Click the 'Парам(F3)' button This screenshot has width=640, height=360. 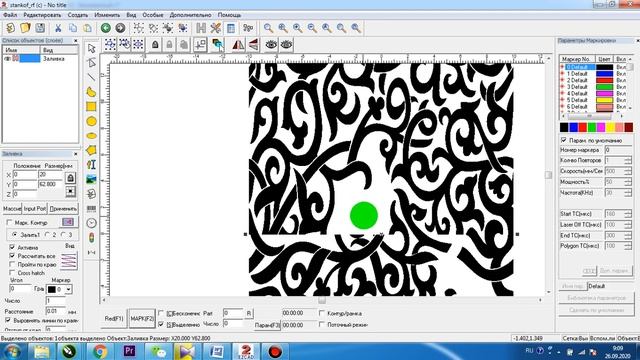pyautogui.click(x=267, y=325)
